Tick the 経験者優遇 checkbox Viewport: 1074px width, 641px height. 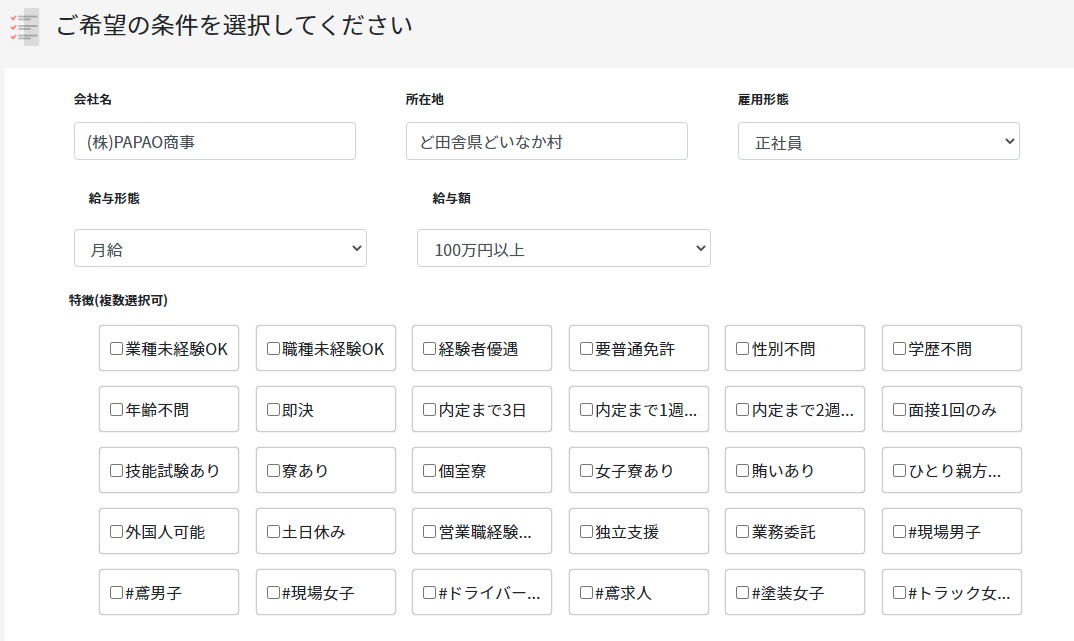[x=430, y=349]
